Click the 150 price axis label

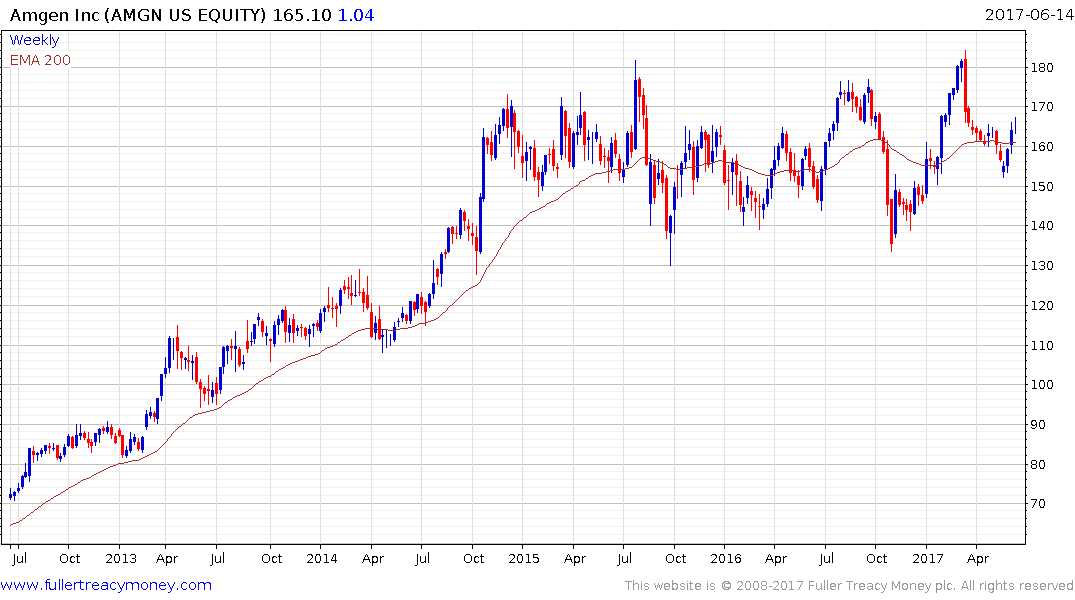(x=1042, y=187)
